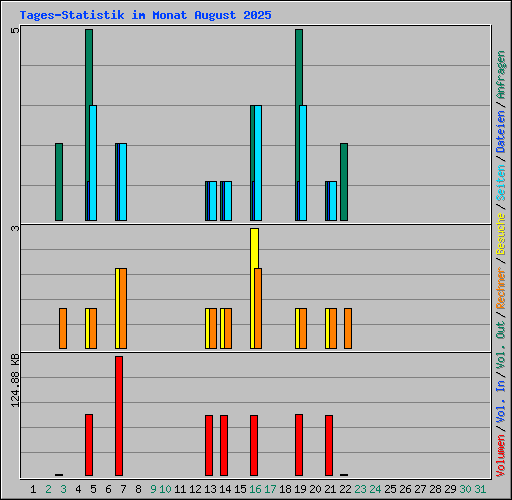Select the 'Dateien' legend label
The width and height of the screenshot is (512, 500).
click(501, 131)
